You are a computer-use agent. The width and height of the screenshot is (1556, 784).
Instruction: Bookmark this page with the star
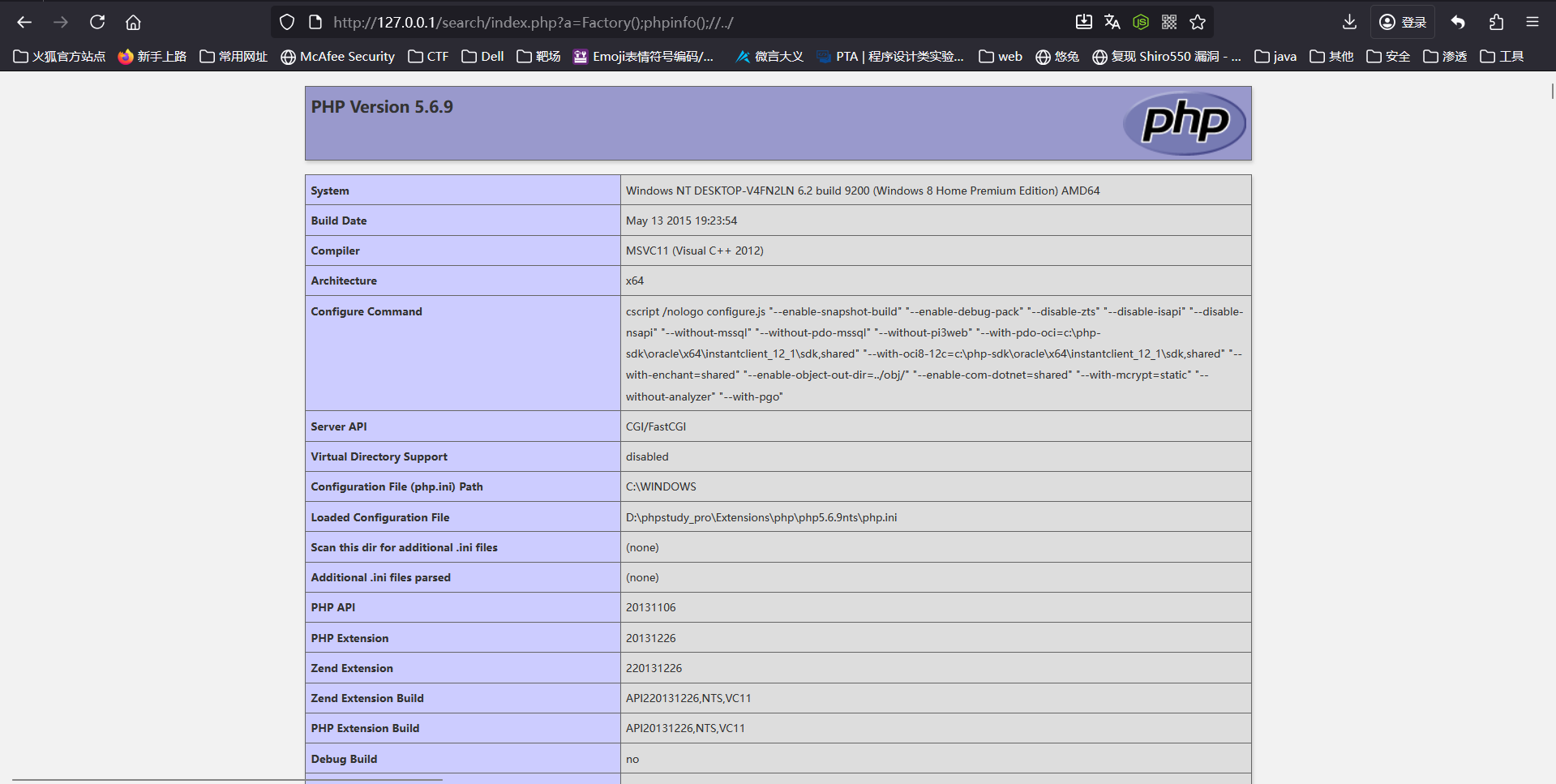click(1198, 22)
